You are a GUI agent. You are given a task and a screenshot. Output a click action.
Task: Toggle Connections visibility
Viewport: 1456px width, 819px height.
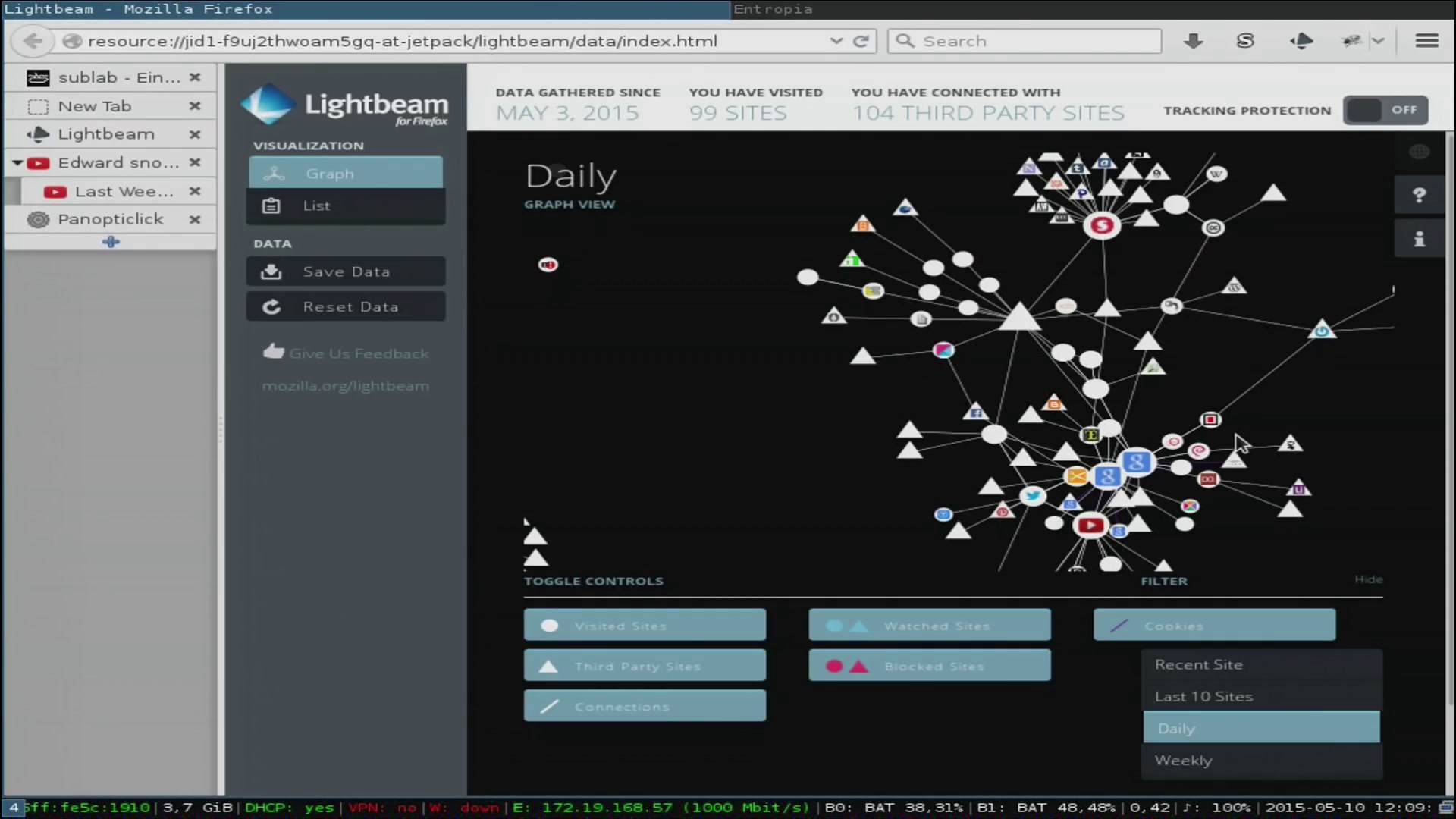coord(645,706)
